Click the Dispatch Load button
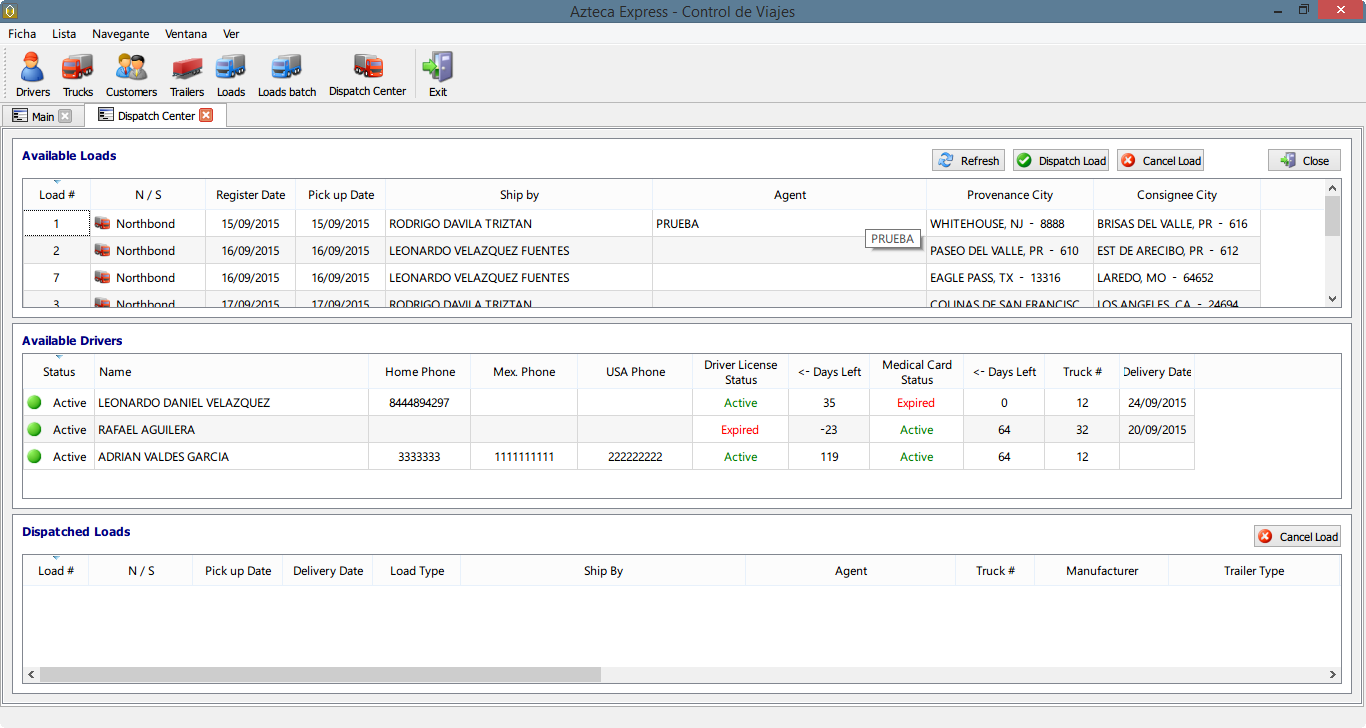The image size is (1366, 728). click(x=1060, y=161)
